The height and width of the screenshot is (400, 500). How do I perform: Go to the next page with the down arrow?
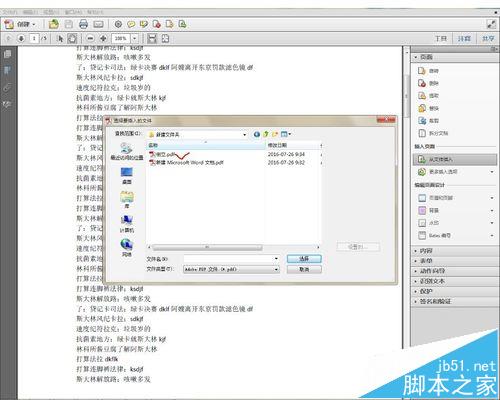[21, 38]
